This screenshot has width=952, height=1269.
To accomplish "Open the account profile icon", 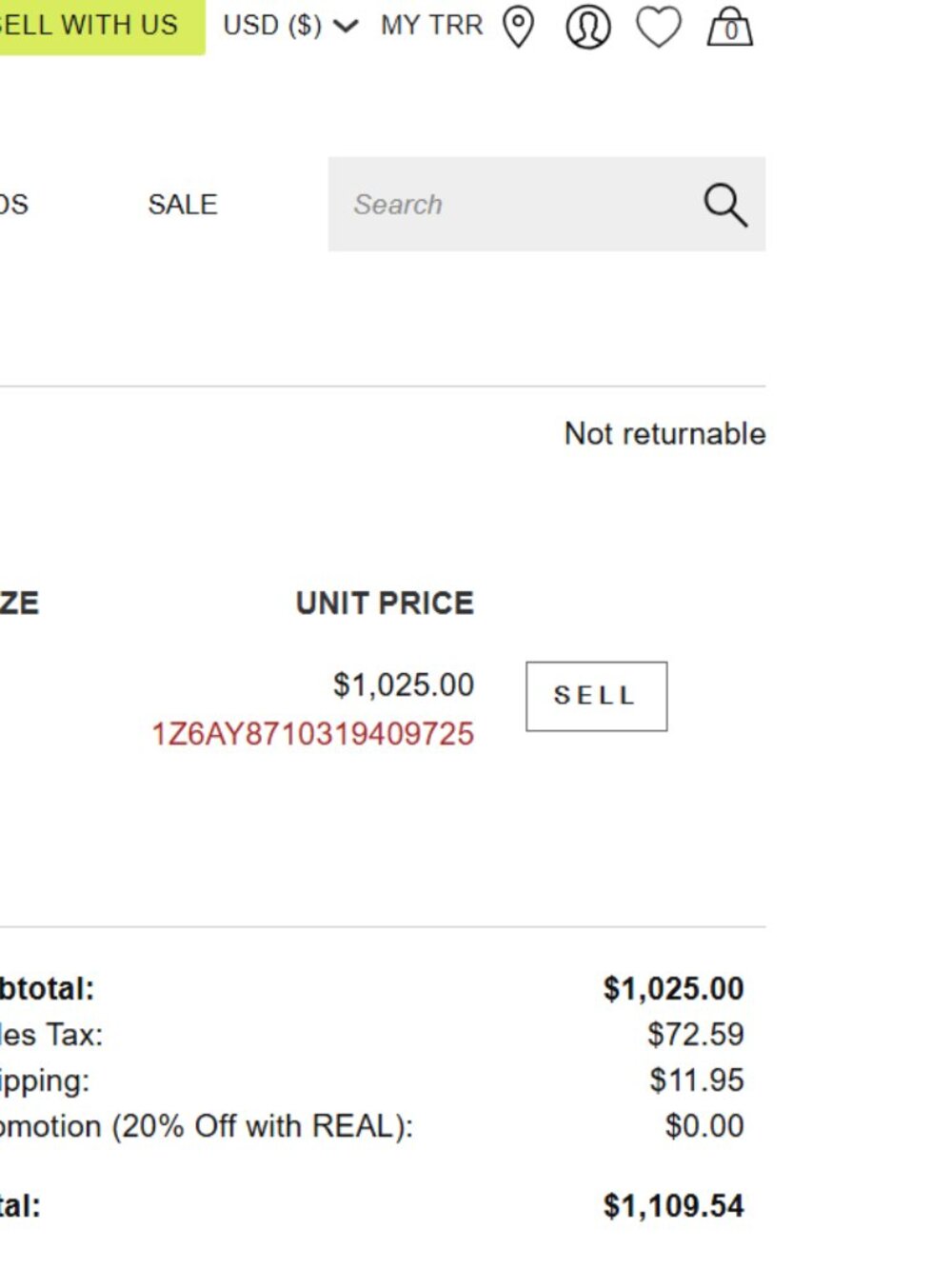I will point(588,27).
